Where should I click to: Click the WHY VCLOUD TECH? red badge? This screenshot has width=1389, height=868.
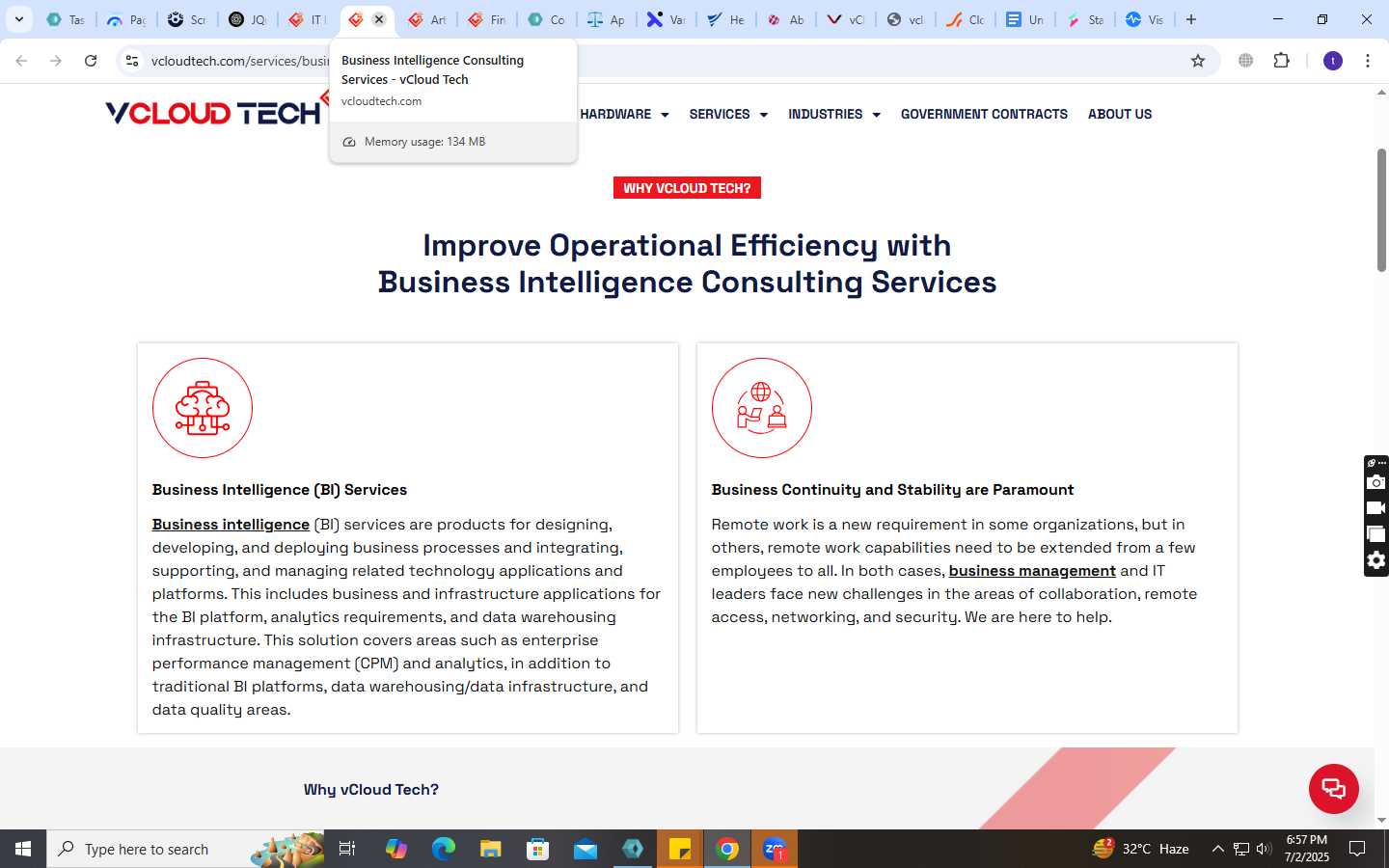tap(687, 188)
